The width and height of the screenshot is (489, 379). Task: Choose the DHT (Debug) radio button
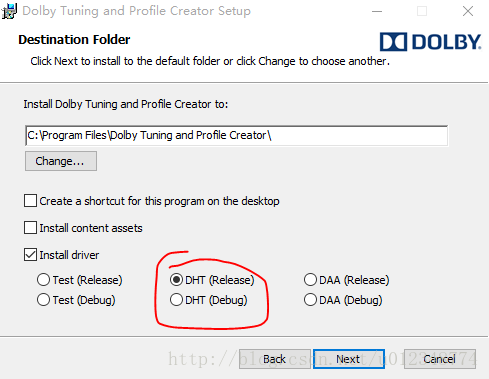click(x=176, y=300)
